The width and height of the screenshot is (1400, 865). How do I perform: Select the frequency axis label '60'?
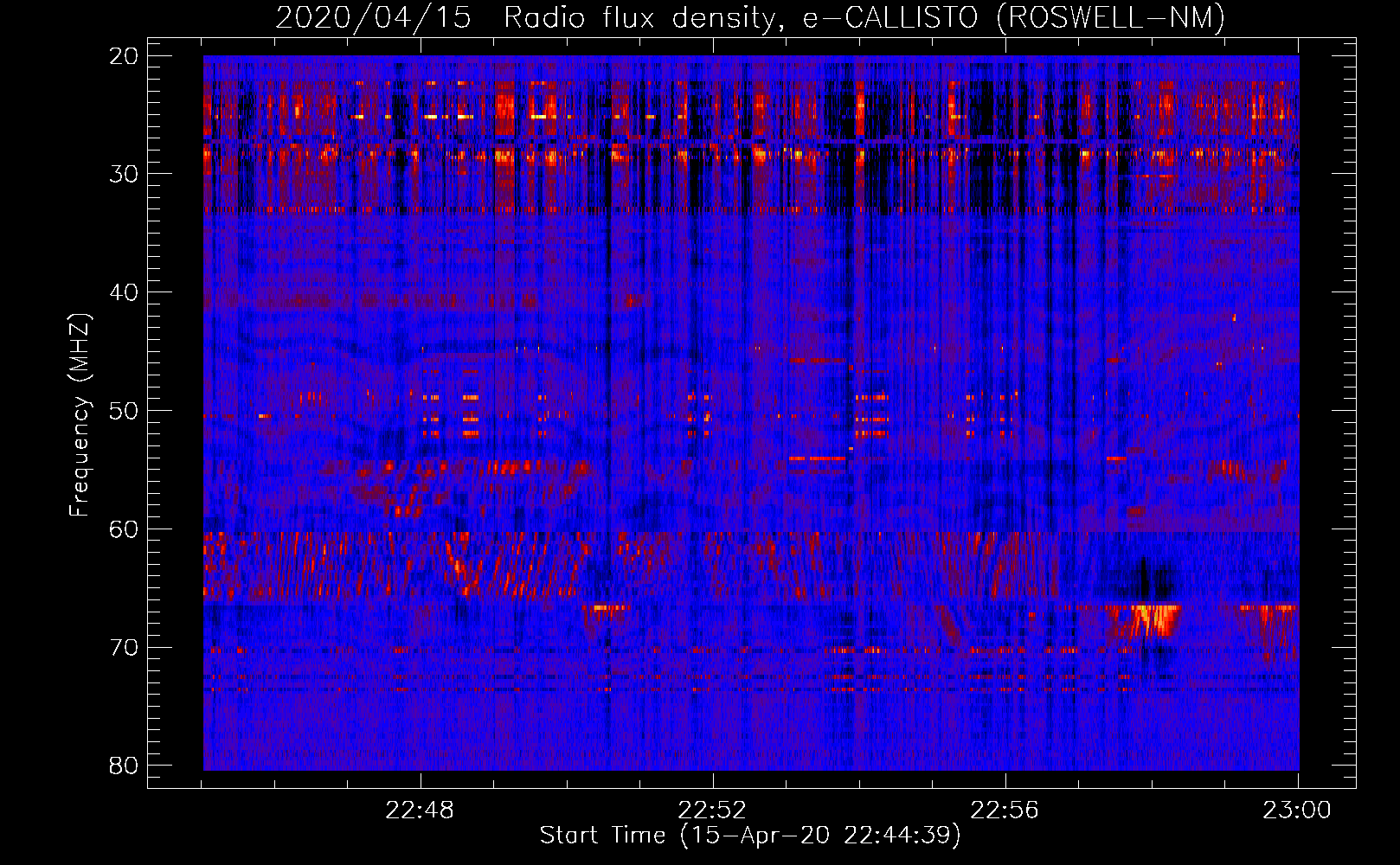click(x=125, y=529)
